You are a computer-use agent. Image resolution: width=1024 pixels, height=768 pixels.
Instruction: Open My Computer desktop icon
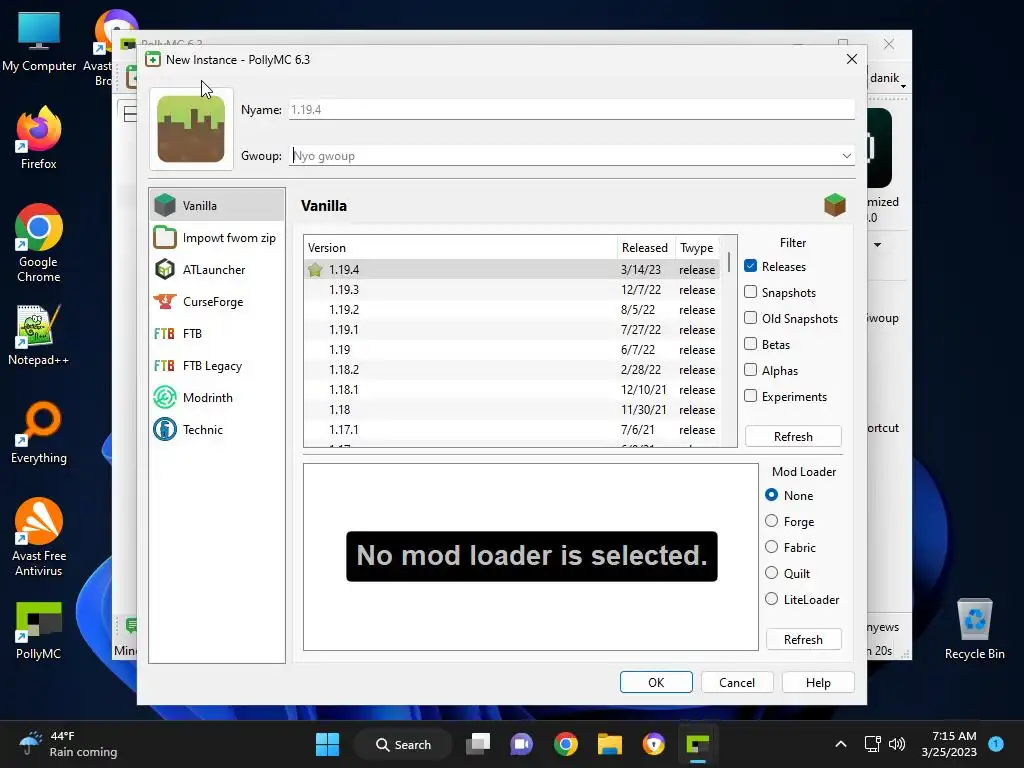coord(39,40)
